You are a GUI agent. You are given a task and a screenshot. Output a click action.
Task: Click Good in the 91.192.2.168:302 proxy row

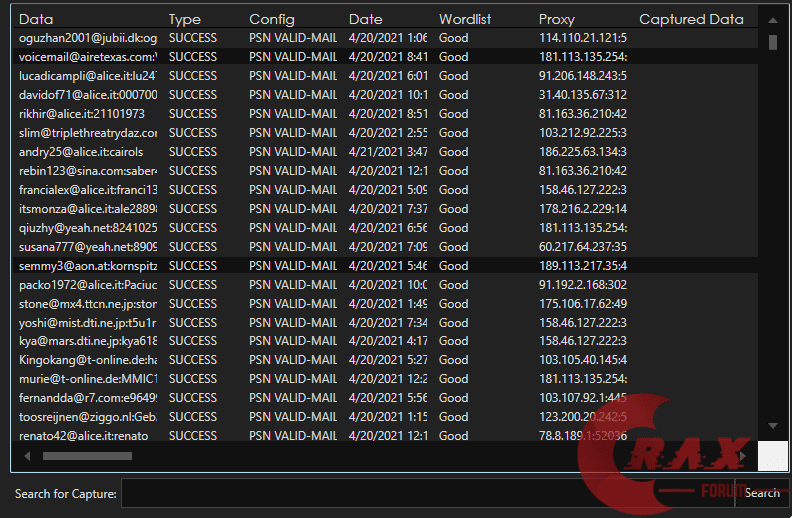click(x=454, y=285)
